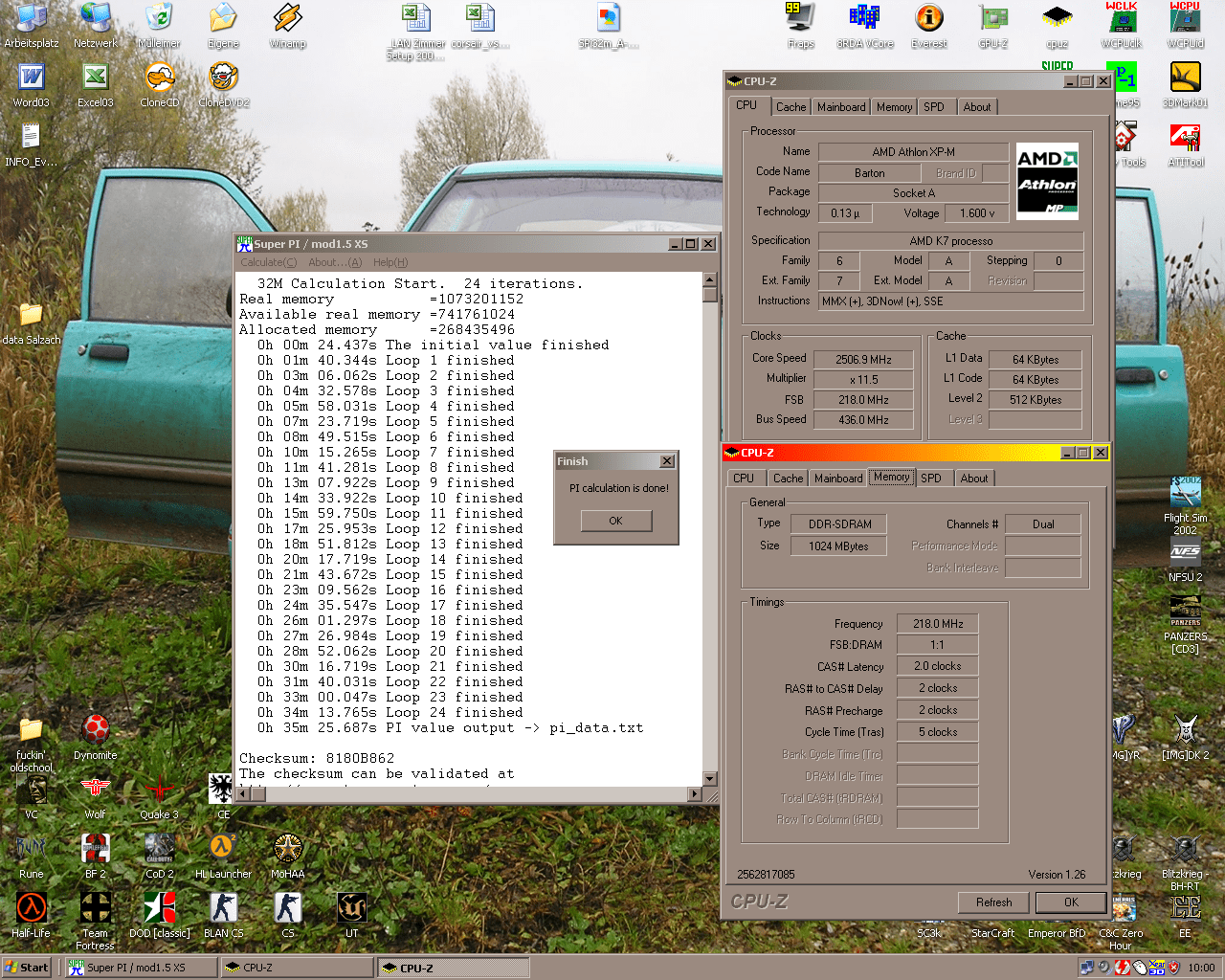Launch the CoD 2 desktop icon
Screen dimensions: 1225x980
[159, 856]
